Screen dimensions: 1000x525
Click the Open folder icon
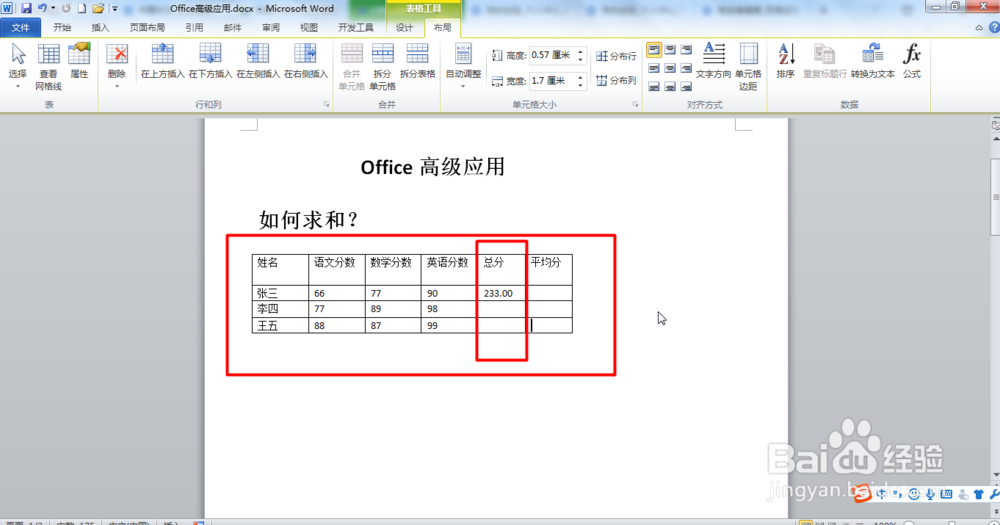[x=98, y=8]
